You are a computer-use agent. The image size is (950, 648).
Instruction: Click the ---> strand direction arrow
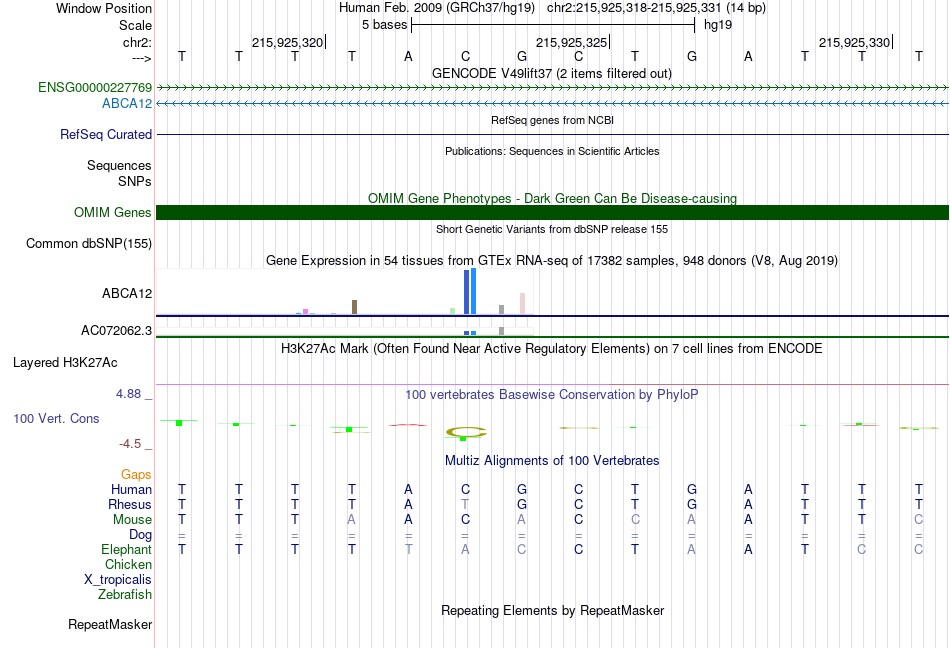tap(142, 58)
